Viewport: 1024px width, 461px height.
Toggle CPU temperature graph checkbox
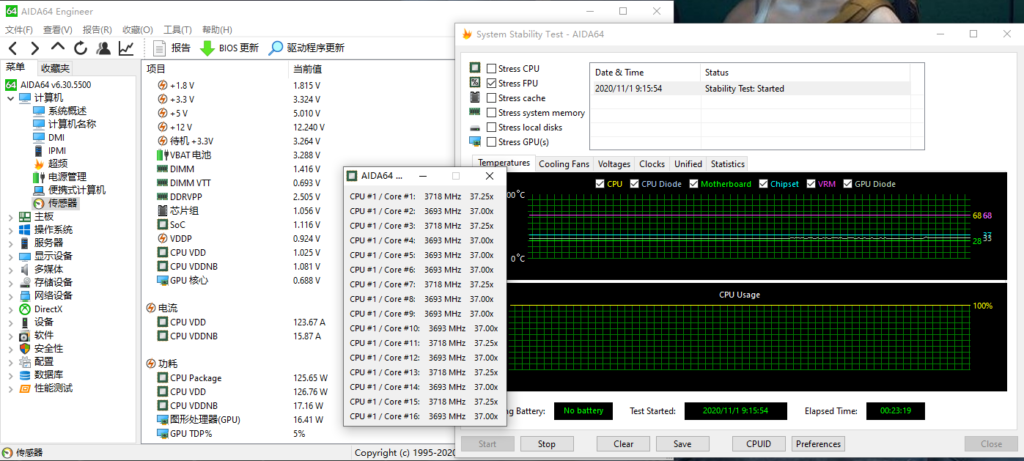point(600,184)
